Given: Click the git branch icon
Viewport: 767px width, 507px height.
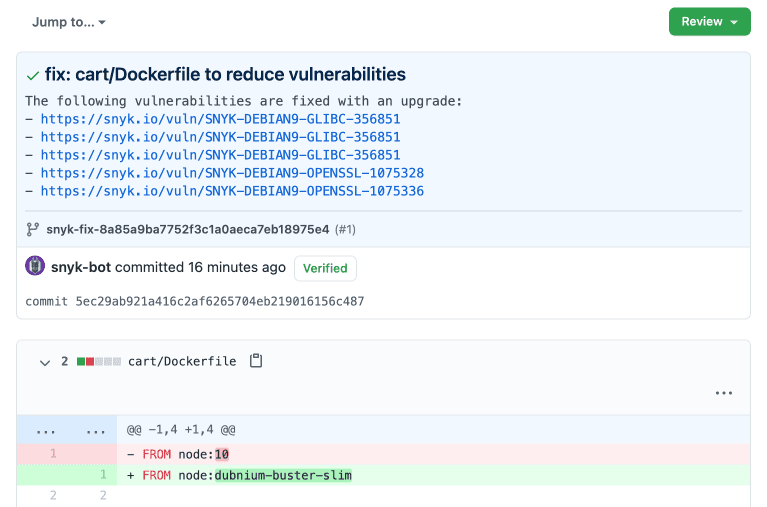Looking at the screenshot, I should (x=33, y=229).
